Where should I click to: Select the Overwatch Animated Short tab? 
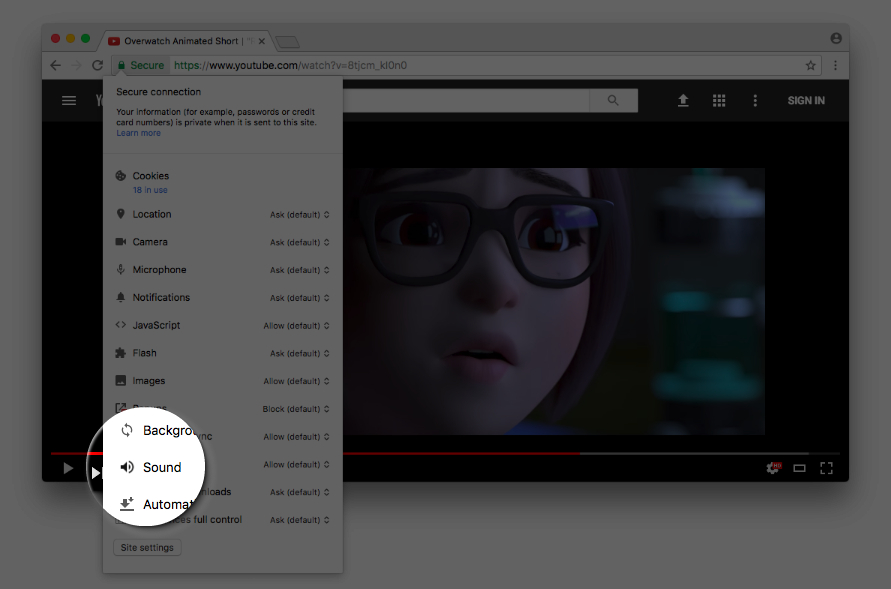click(183, 41)
